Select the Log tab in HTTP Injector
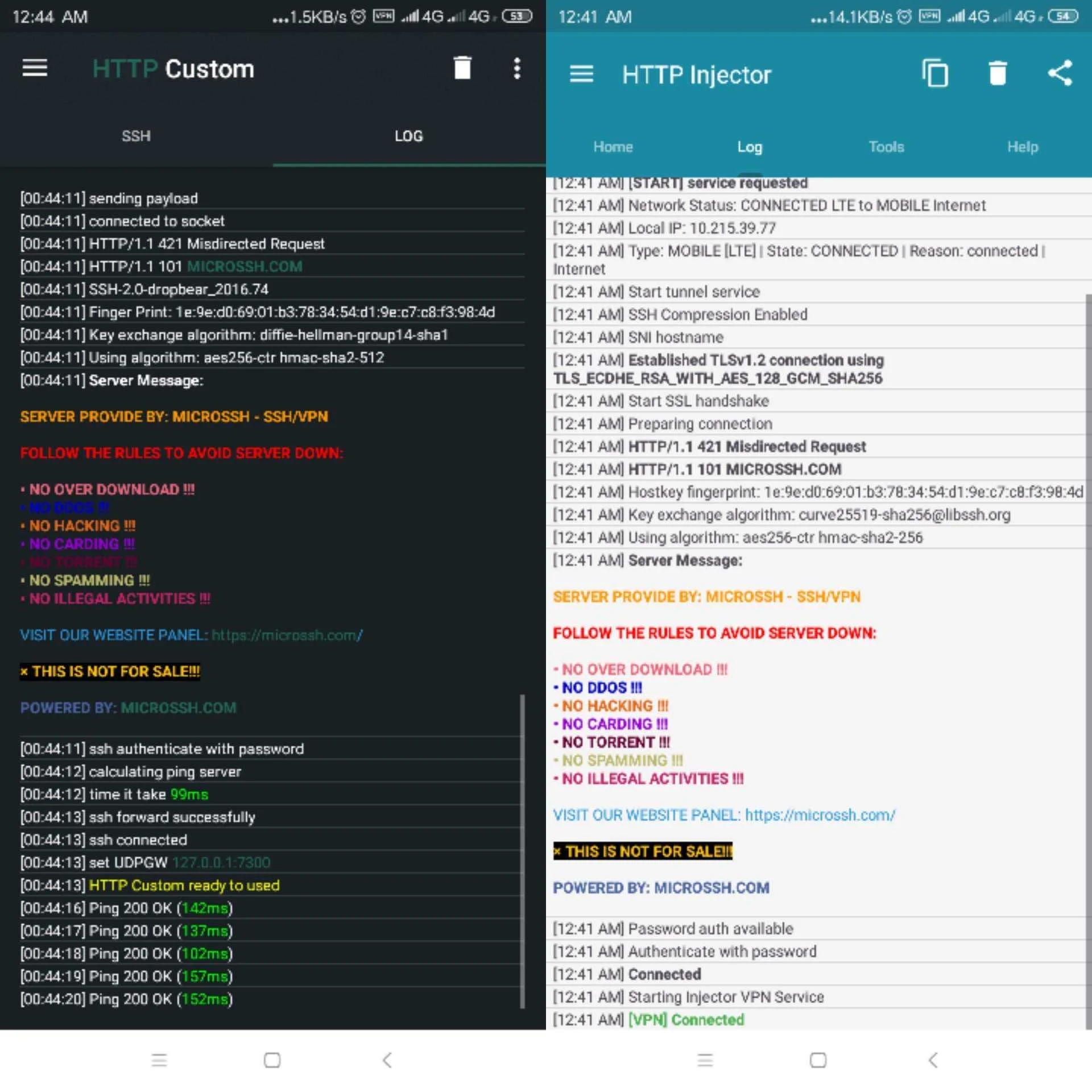 [x=750, y=147]
